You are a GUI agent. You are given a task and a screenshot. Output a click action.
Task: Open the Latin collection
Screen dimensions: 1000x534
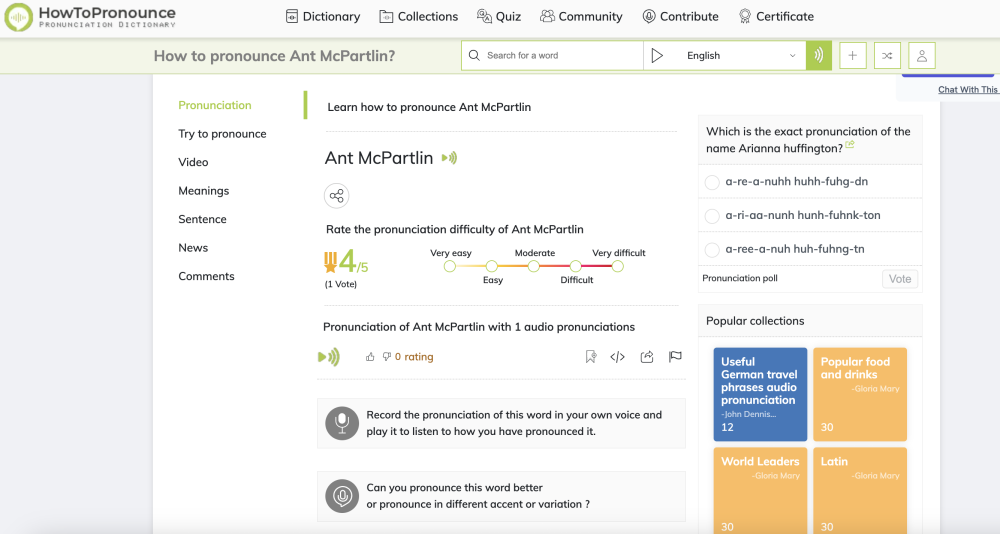pos(860,491)
